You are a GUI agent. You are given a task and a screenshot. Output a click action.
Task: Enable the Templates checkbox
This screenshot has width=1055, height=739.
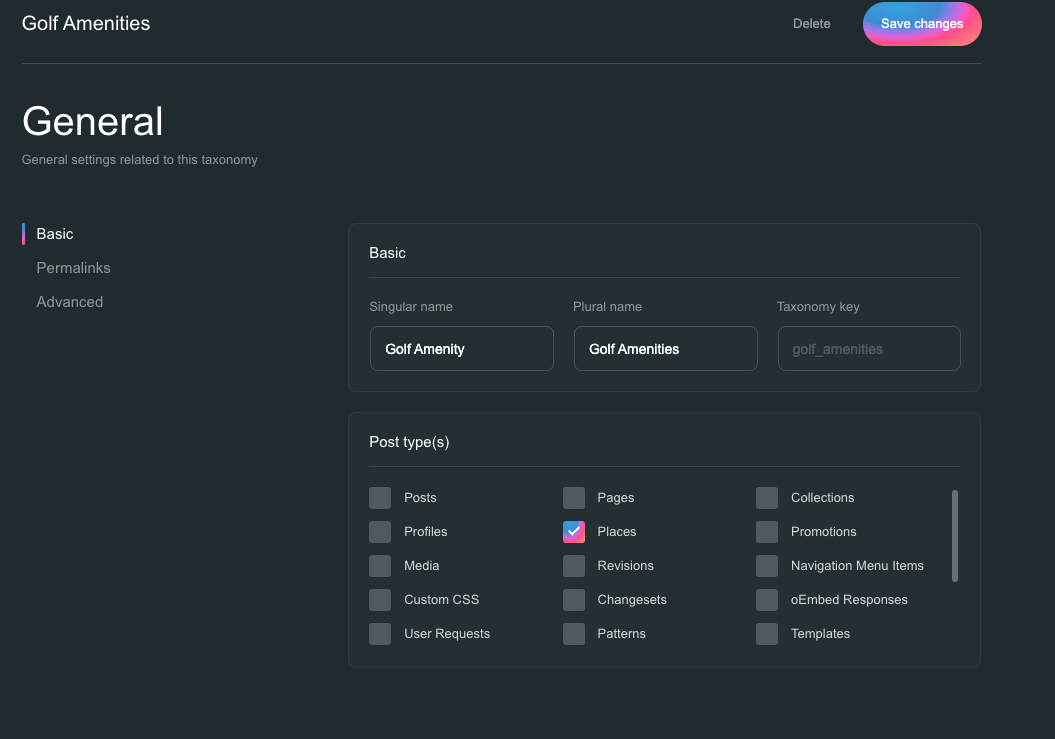(767, 634)
